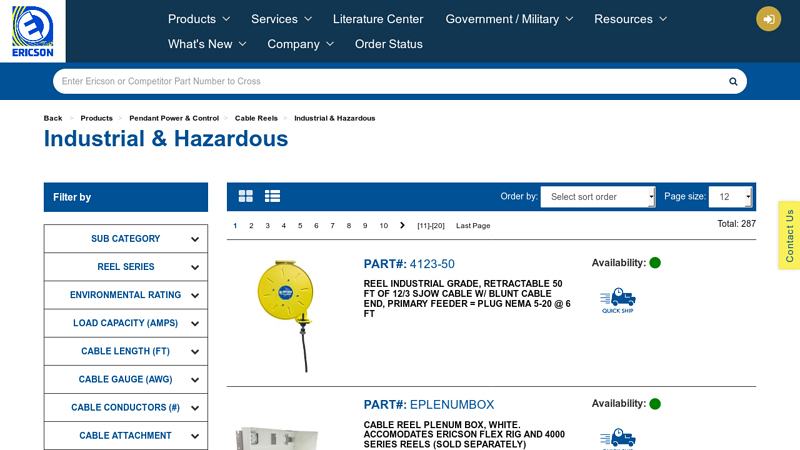800x450 pixels.
Task: Click the search magnifier icon
Action: (x=733, y=82)
